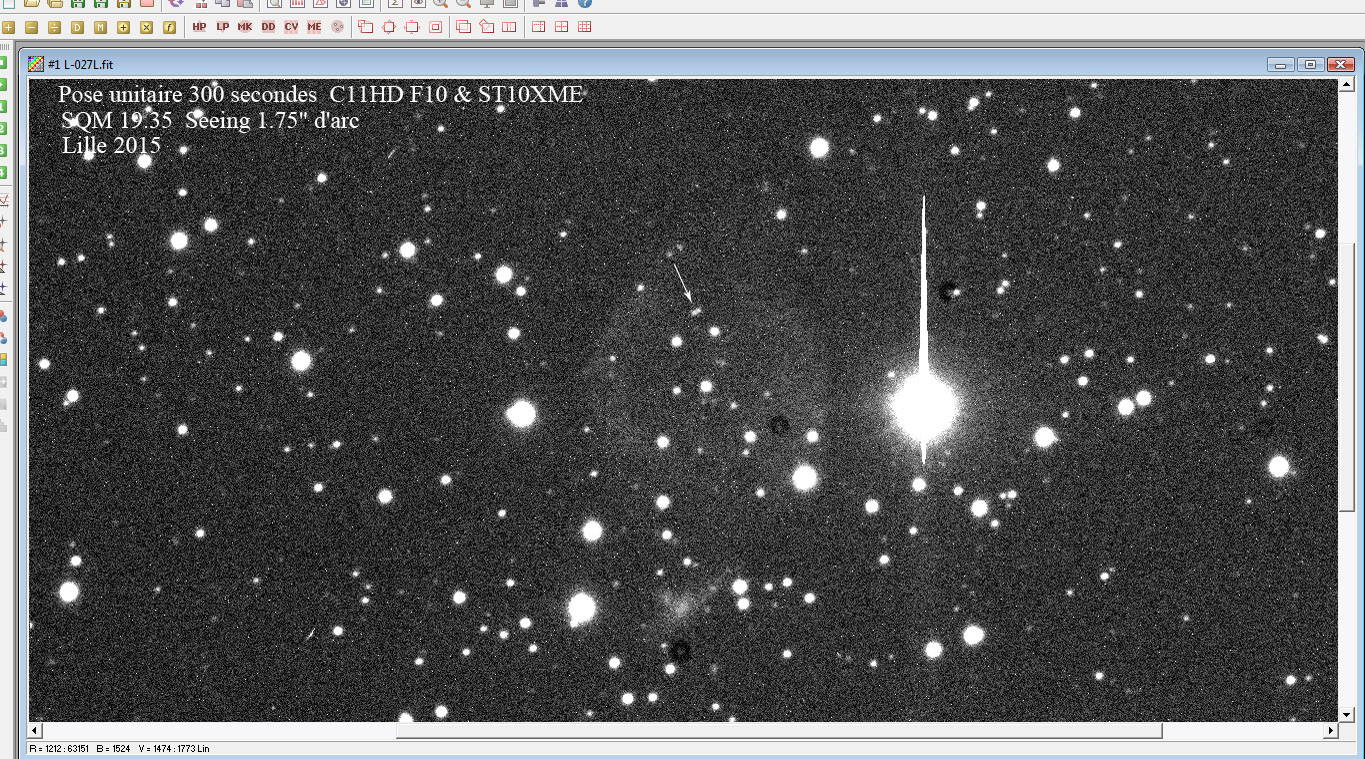The image size is (1365, 759).
Task: Click the sigma statistics icon in top toolbar
Action: 396,4
